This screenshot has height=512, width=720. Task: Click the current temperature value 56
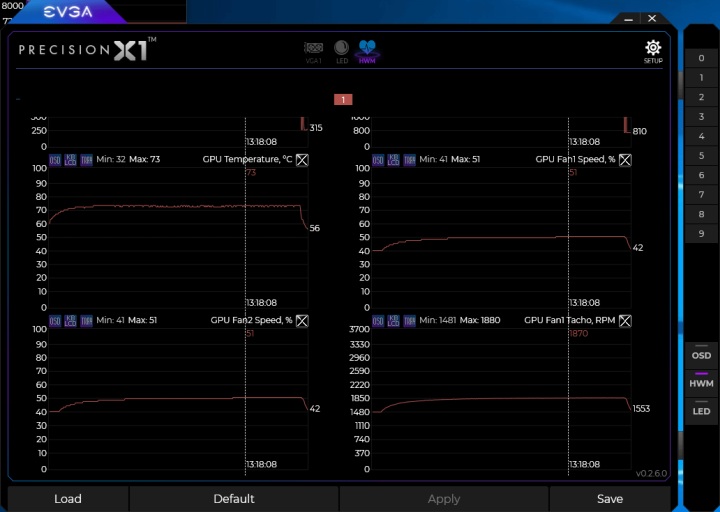pyautogui.click(x=315, y=228)
